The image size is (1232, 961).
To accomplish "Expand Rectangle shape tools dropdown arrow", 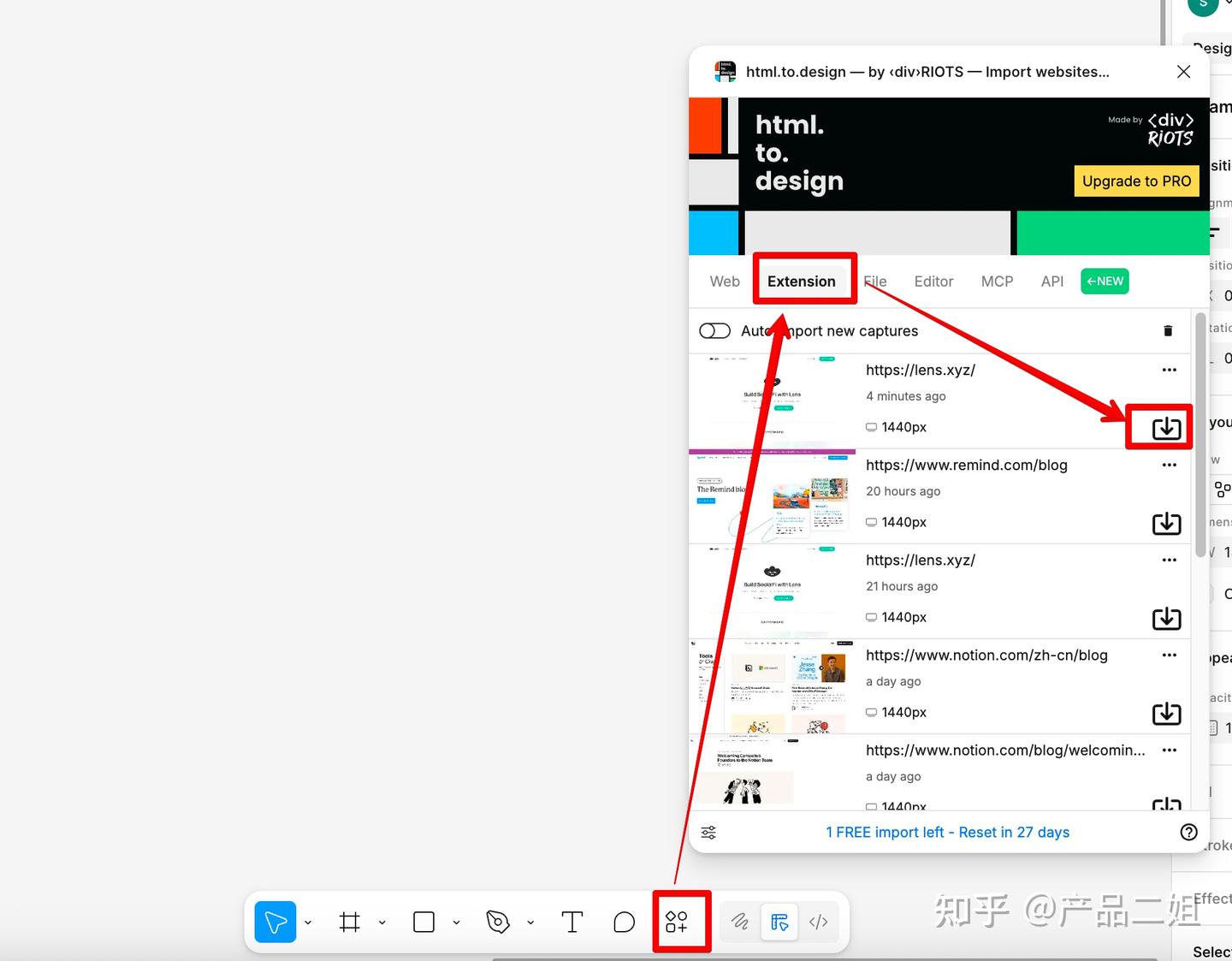I will (456, 922).
